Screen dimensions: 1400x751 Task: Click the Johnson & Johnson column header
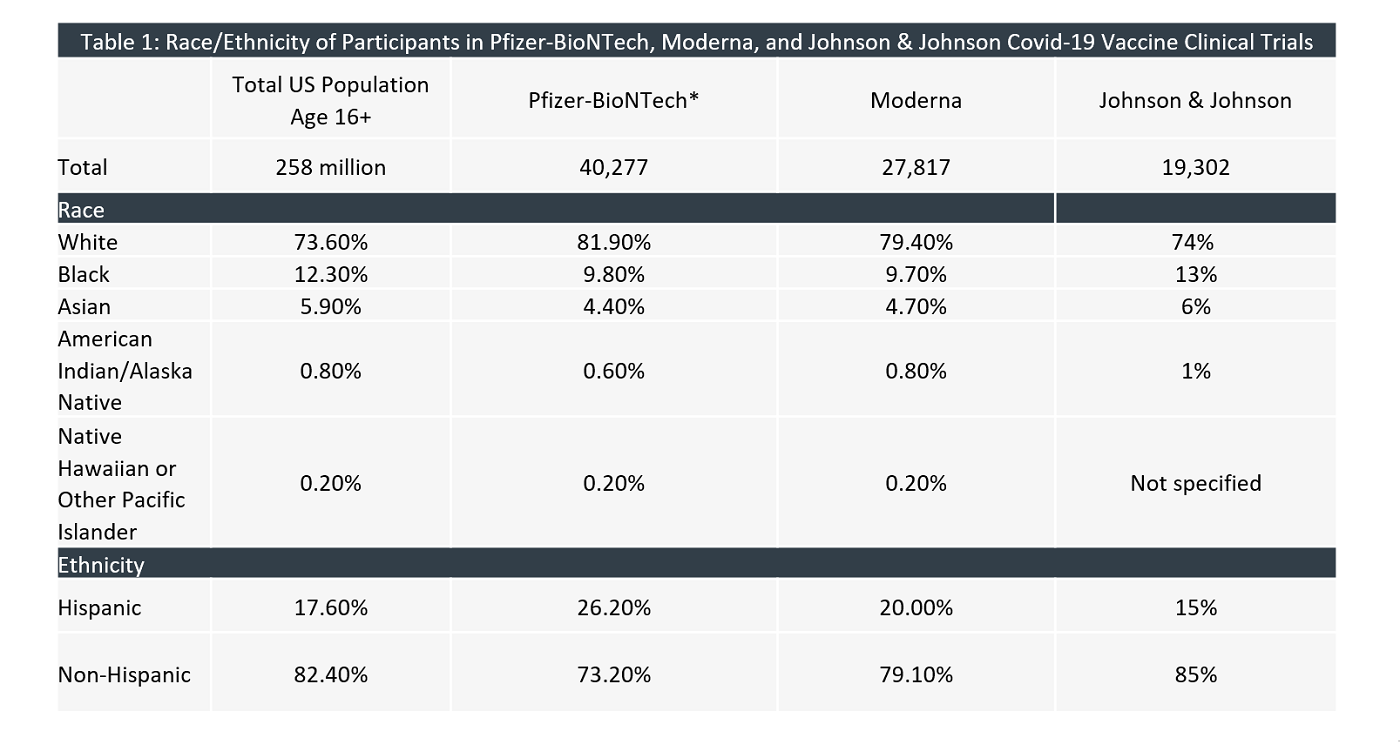(x=1195, y=100)
